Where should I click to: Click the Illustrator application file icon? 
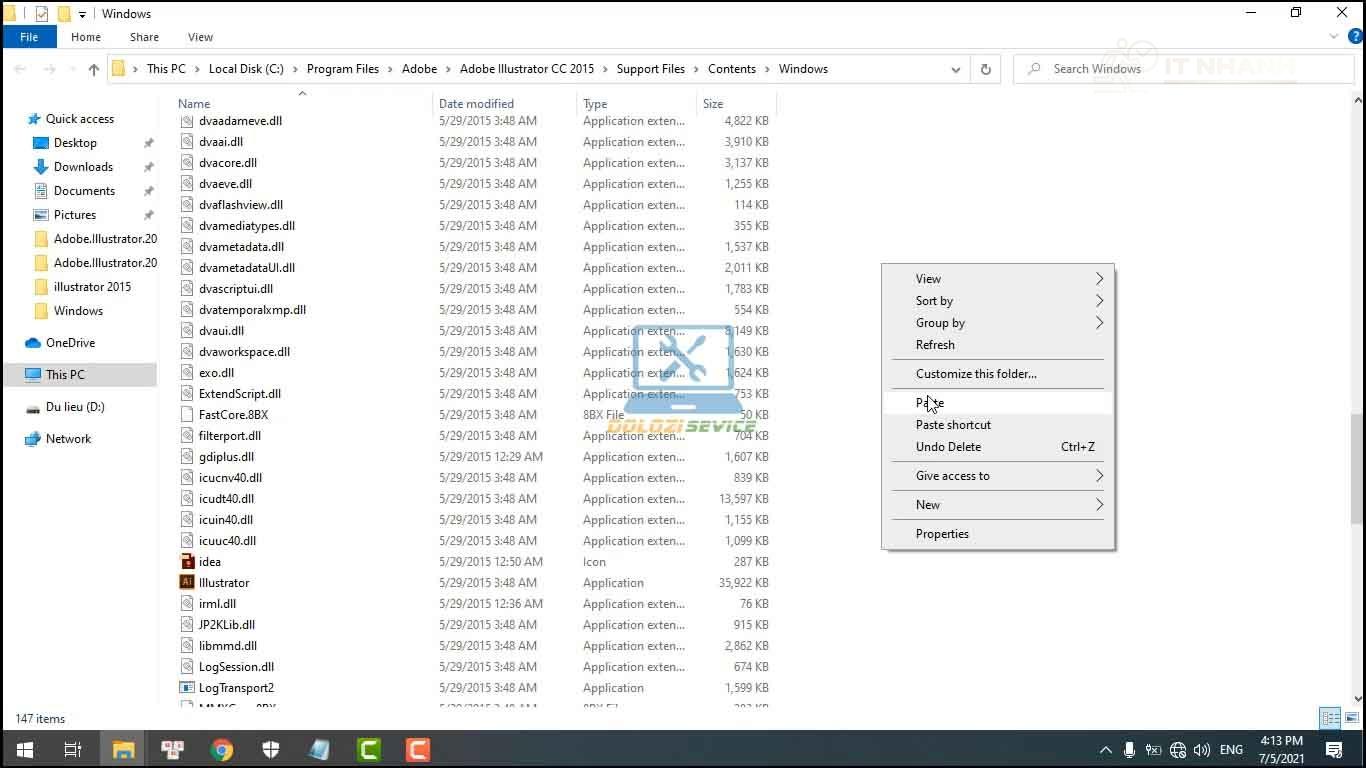pos(187,583)
